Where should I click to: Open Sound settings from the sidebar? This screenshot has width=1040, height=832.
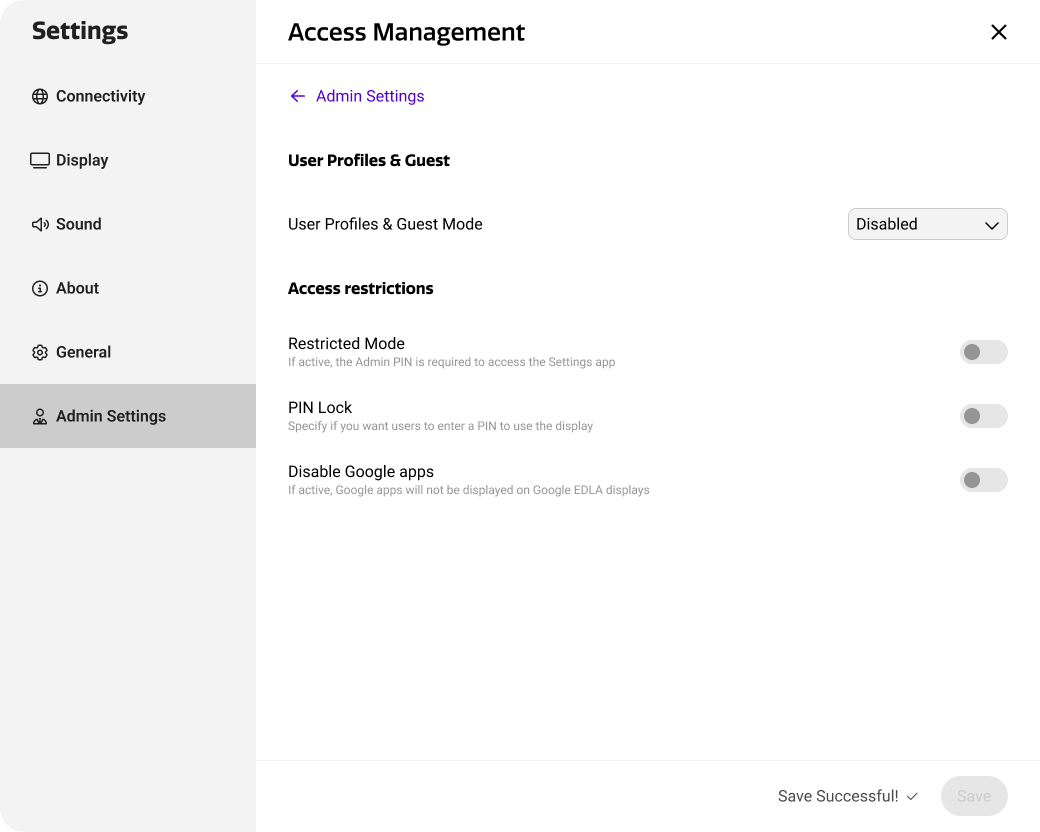coord(78,224)
